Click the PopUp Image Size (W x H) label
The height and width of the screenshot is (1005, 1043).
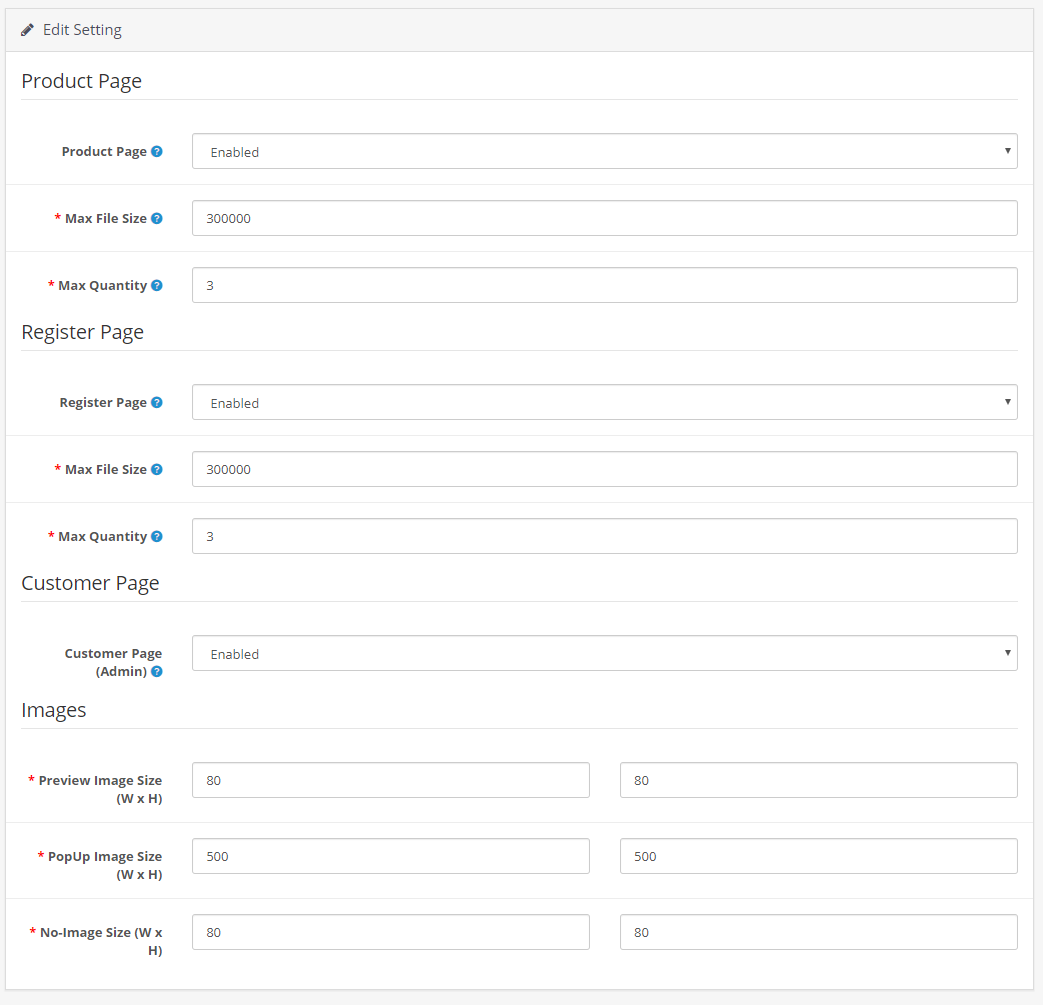coord(100,865)
